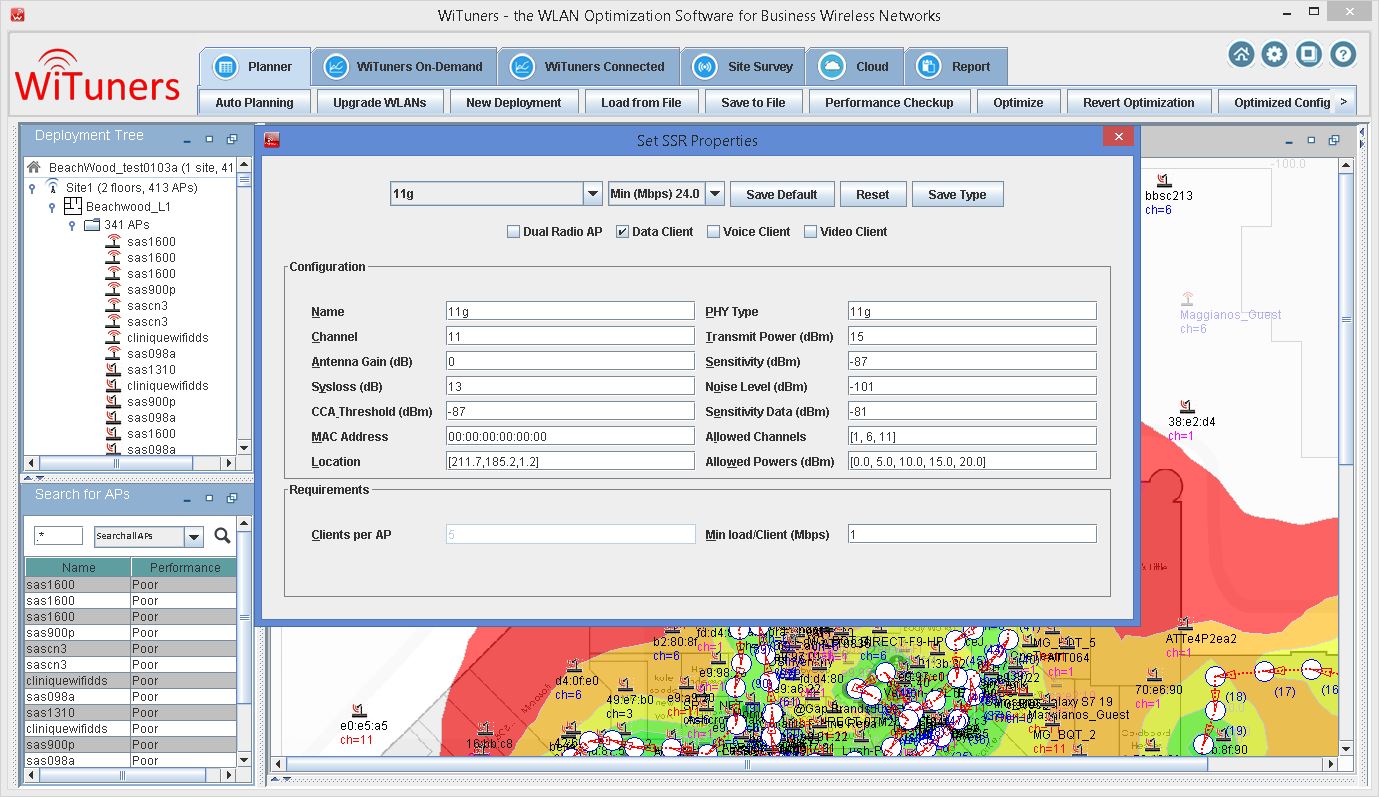
Task: Enable the Voice Client checkbox
Action: click(713, 231)
